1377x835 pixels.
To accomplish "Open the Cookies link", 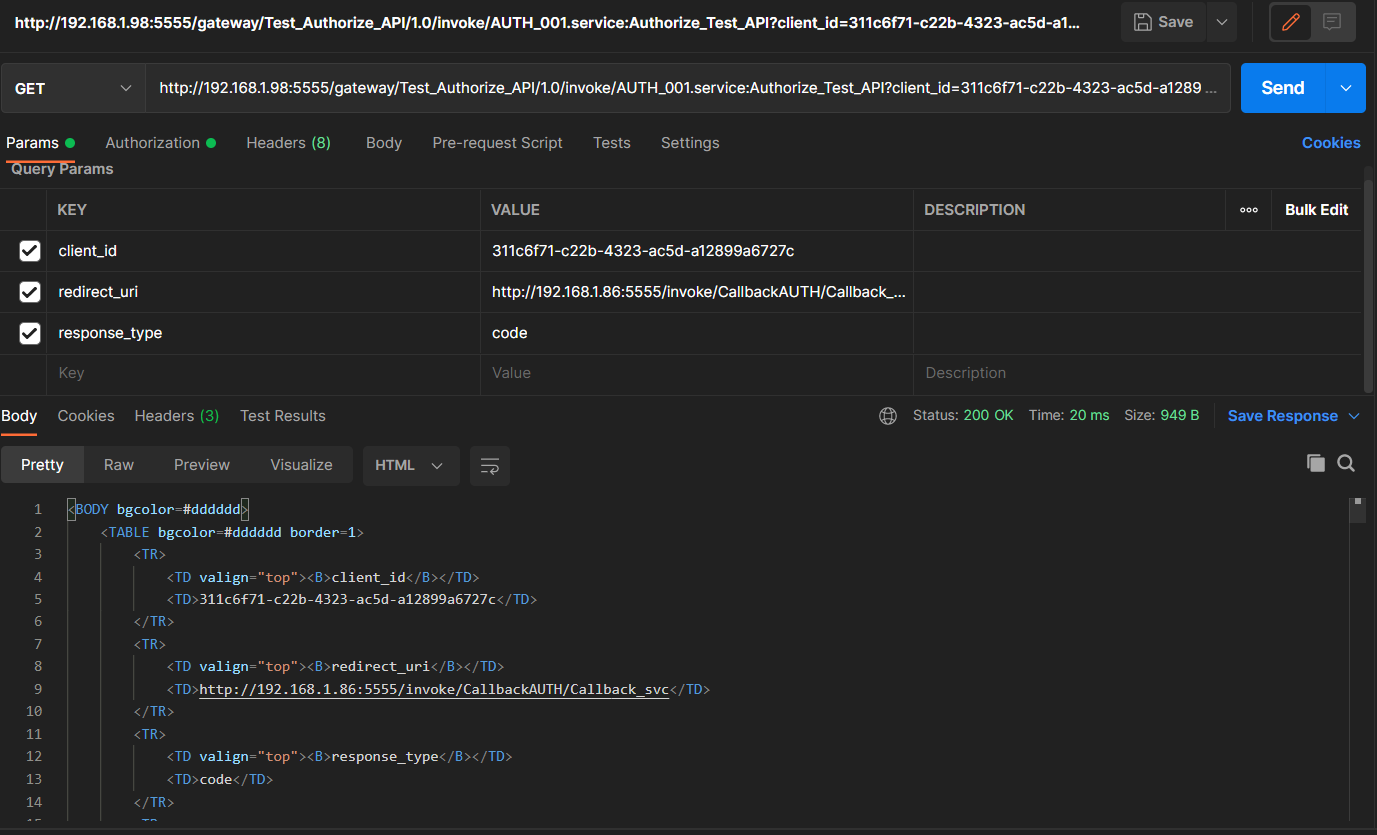I will (x=1330, y=143).
